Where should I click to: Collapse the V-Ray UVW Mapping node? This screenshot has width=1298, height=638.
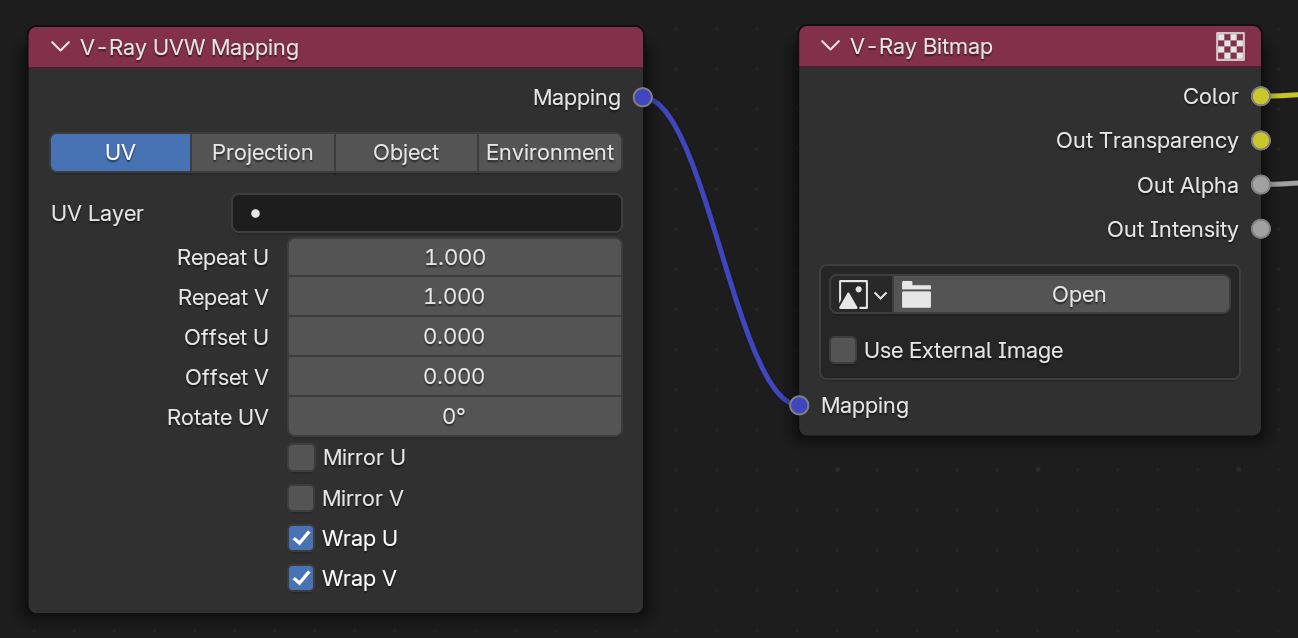click(60, 47)
